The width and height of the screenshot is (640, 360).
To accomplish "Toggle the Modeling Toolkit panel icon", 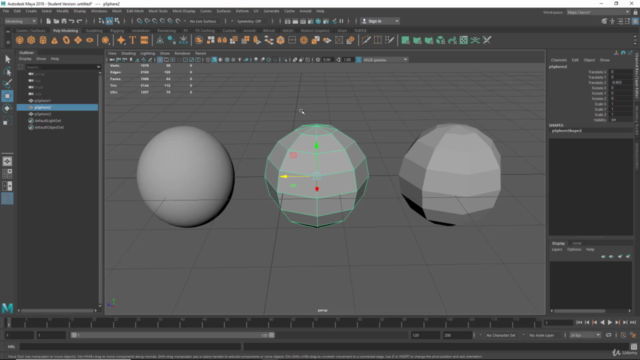I will [x=604, y=21].
